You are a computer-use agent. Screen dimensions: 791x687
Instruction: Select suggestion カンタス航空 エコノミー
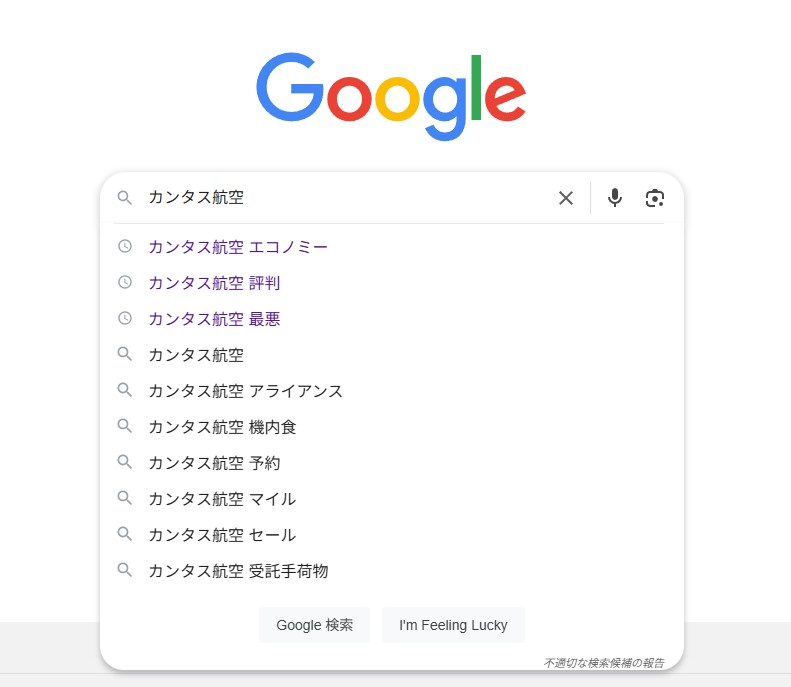pos(391,247)
